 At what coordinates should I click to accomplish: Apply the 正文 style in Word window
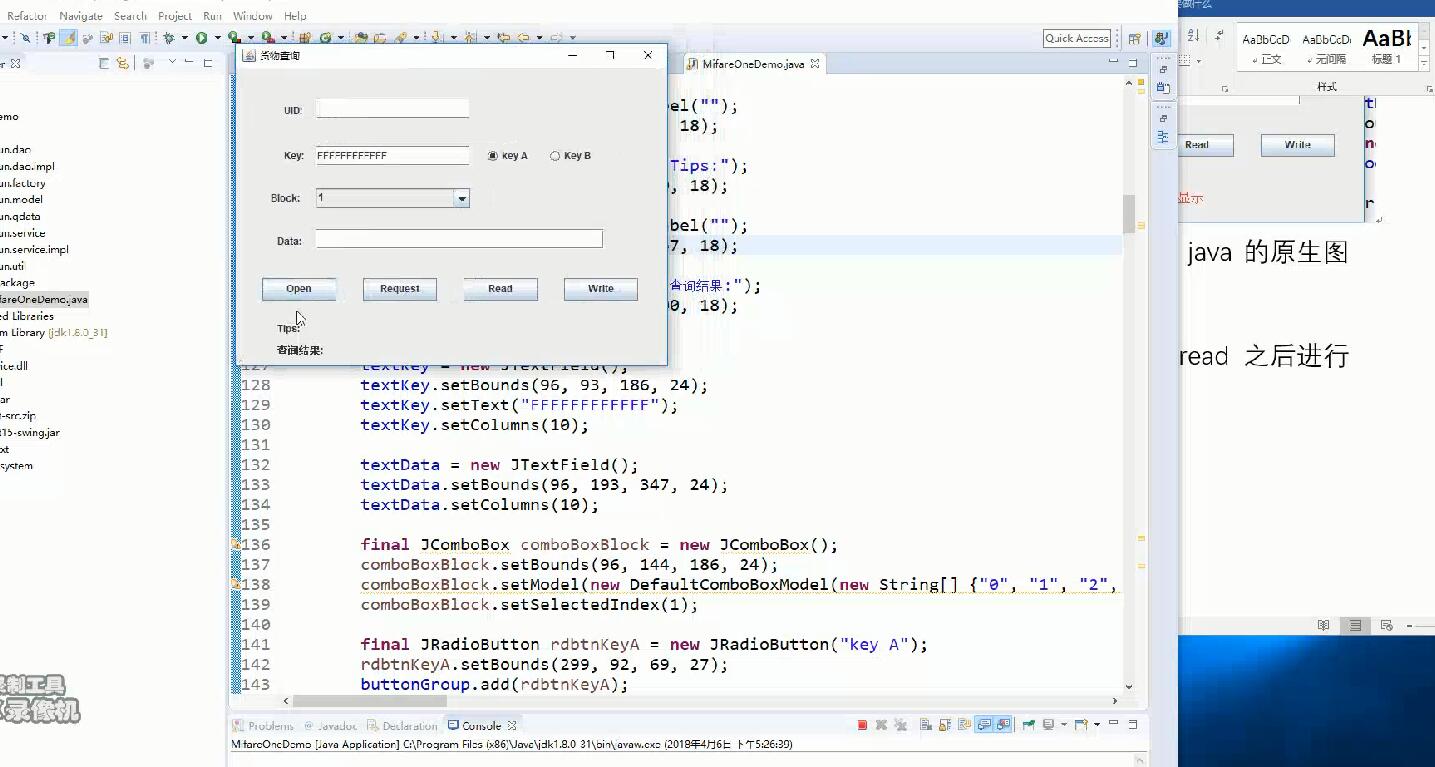coord(1266,48)
